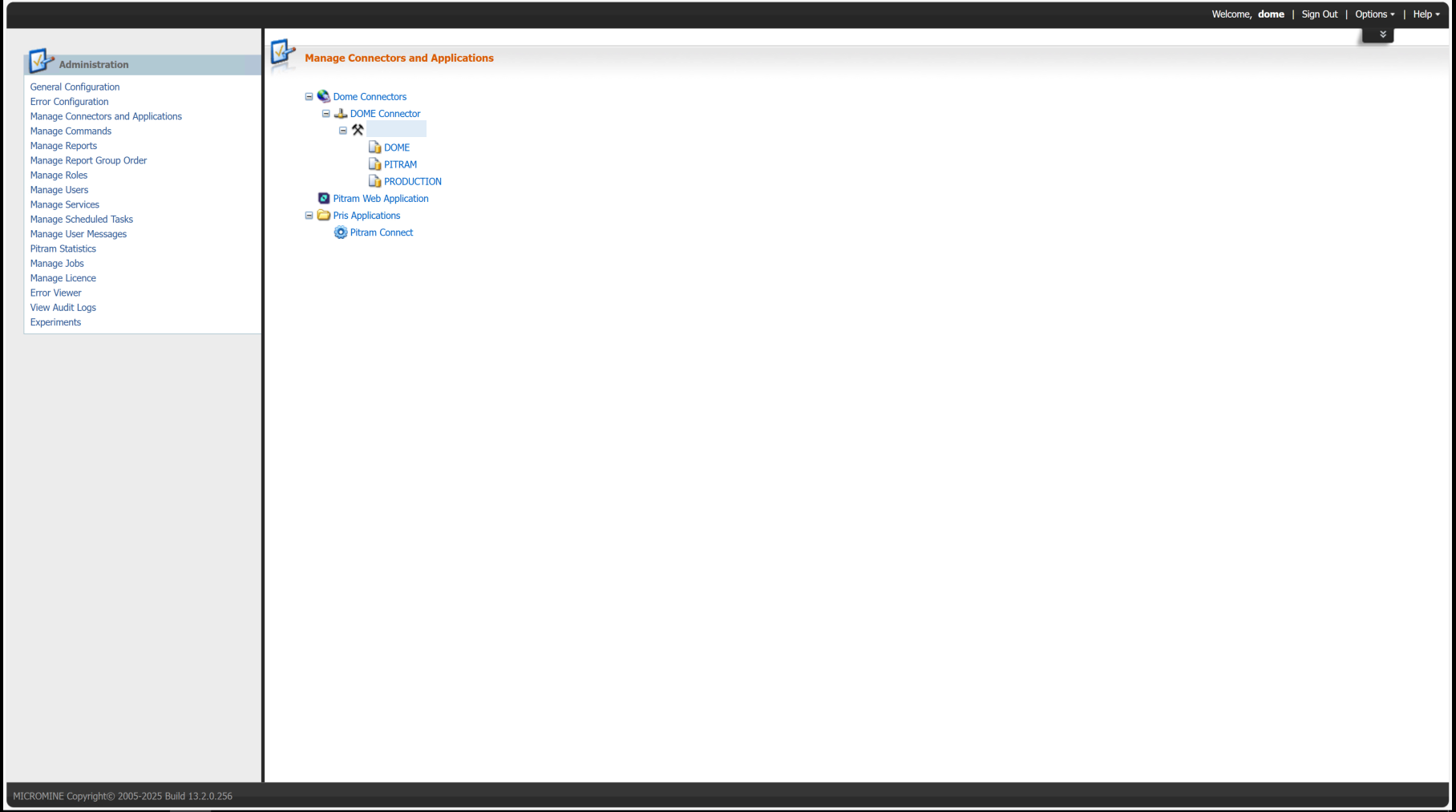Click the Sign Out link

click(x=1319, y=14)
